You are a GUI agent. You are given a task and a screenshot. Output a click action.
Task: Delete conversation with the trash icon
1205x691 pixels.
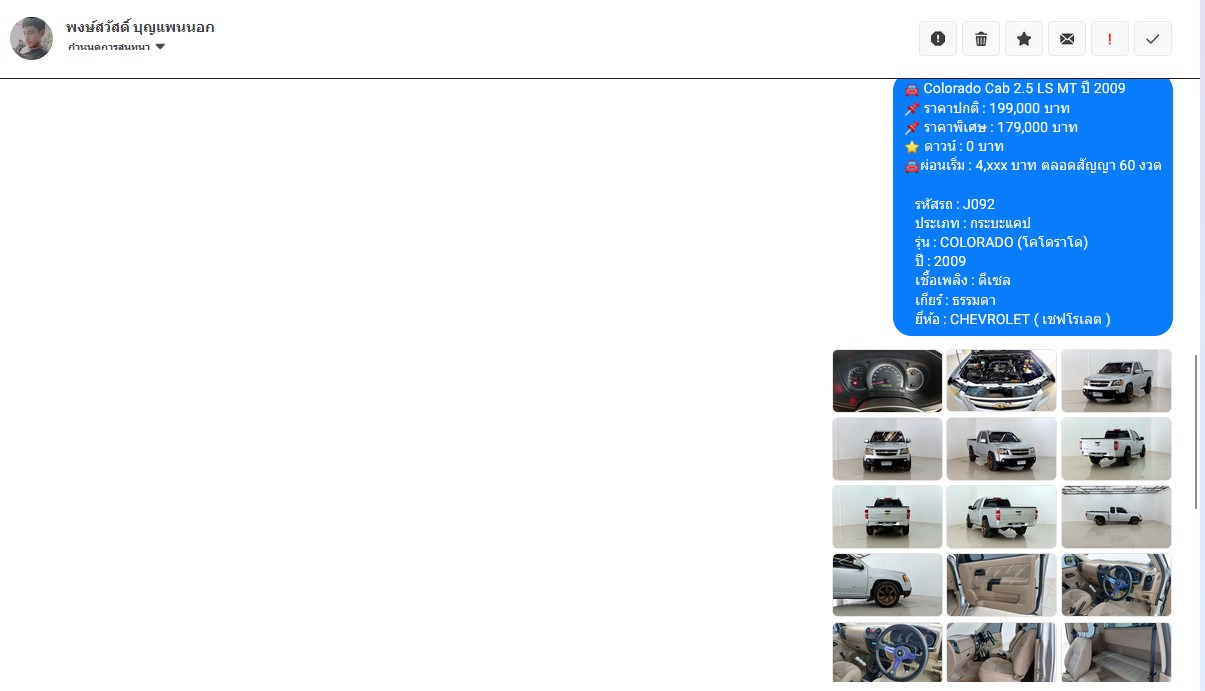981,39
